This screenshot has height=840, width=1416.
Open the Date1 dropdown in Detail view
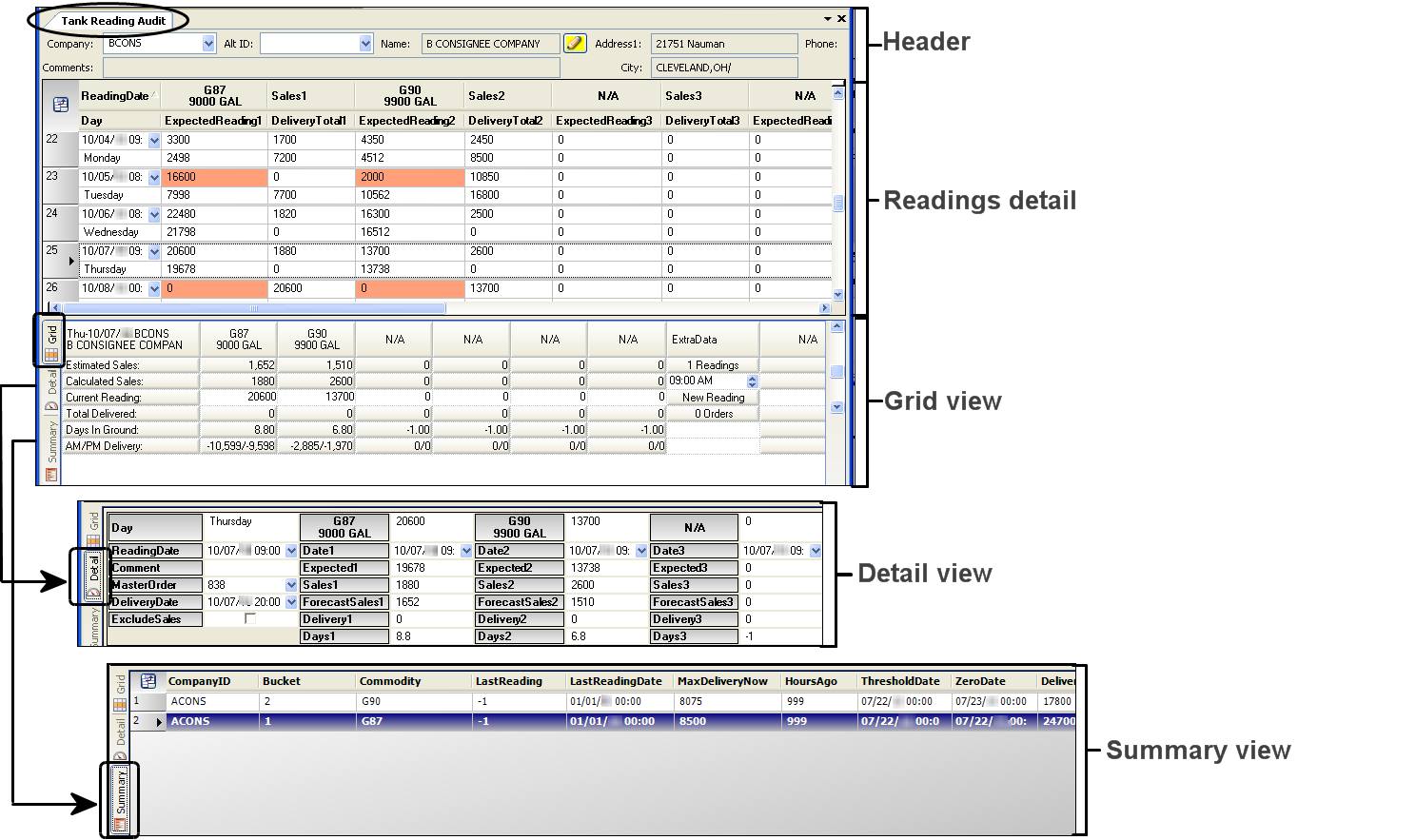click(466, 551)
